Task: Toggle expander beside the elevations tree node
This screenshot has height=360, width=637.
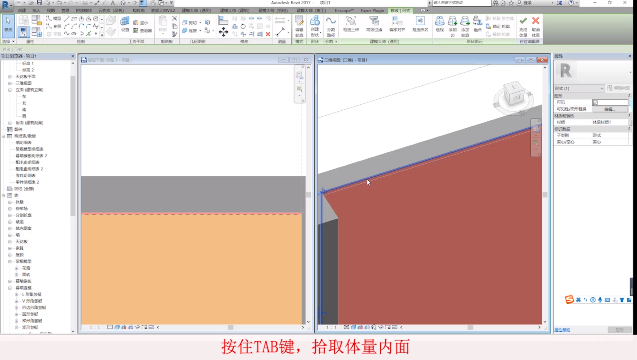Action: (10, 90)
